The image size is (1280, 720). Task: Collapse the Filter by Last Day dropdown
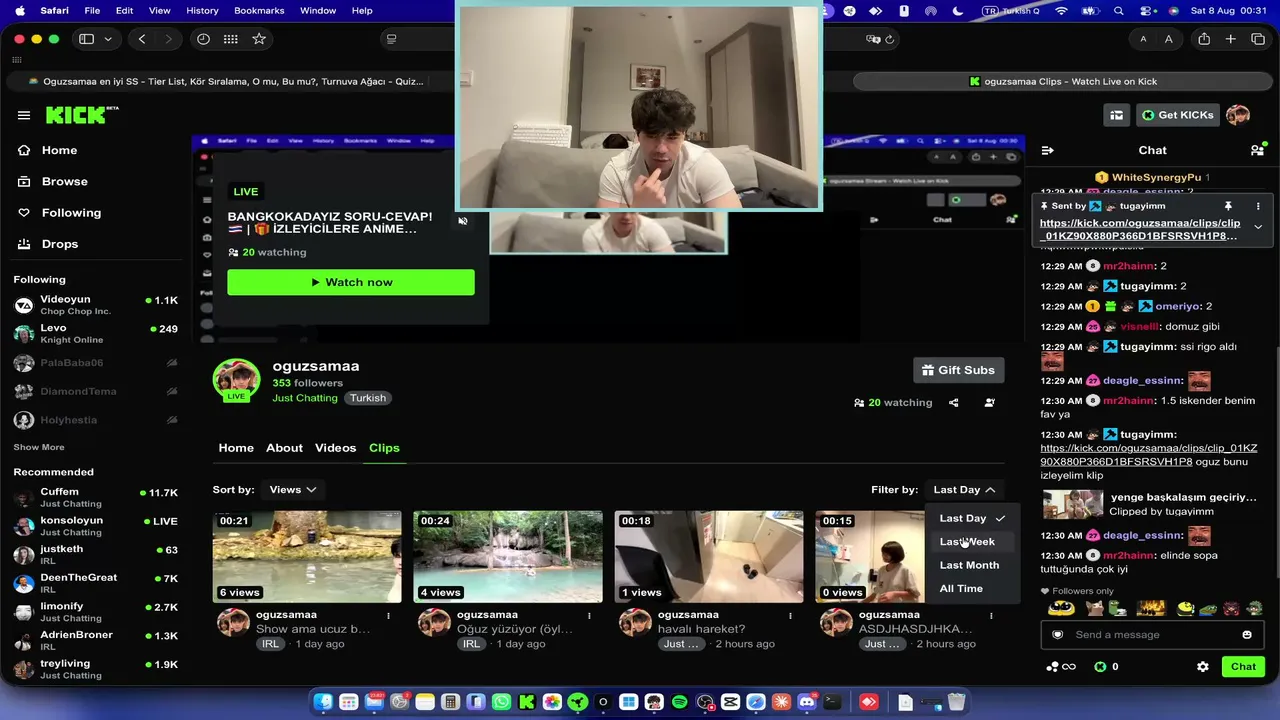click(x=964, y=490)
